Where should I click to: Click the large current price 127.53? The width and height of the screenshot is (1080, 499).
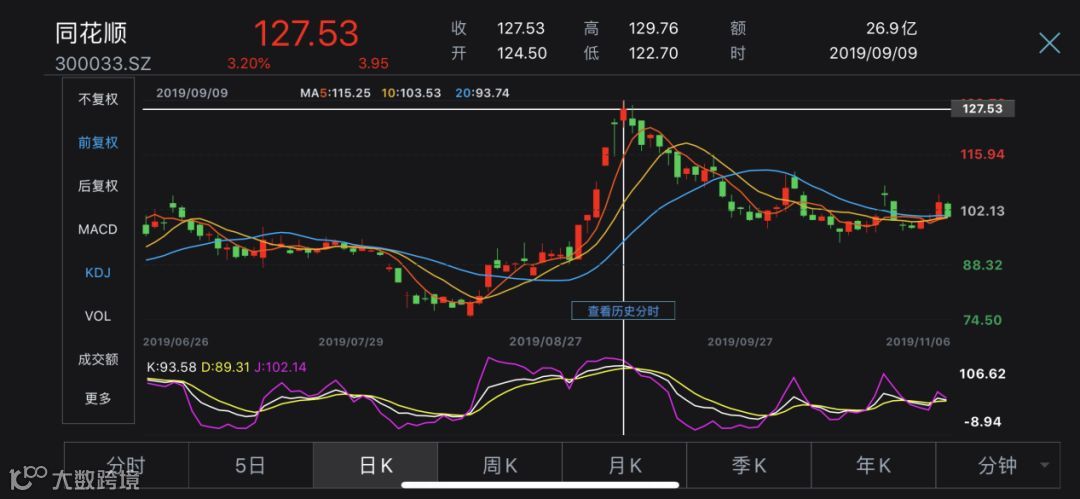pos(307,33)
